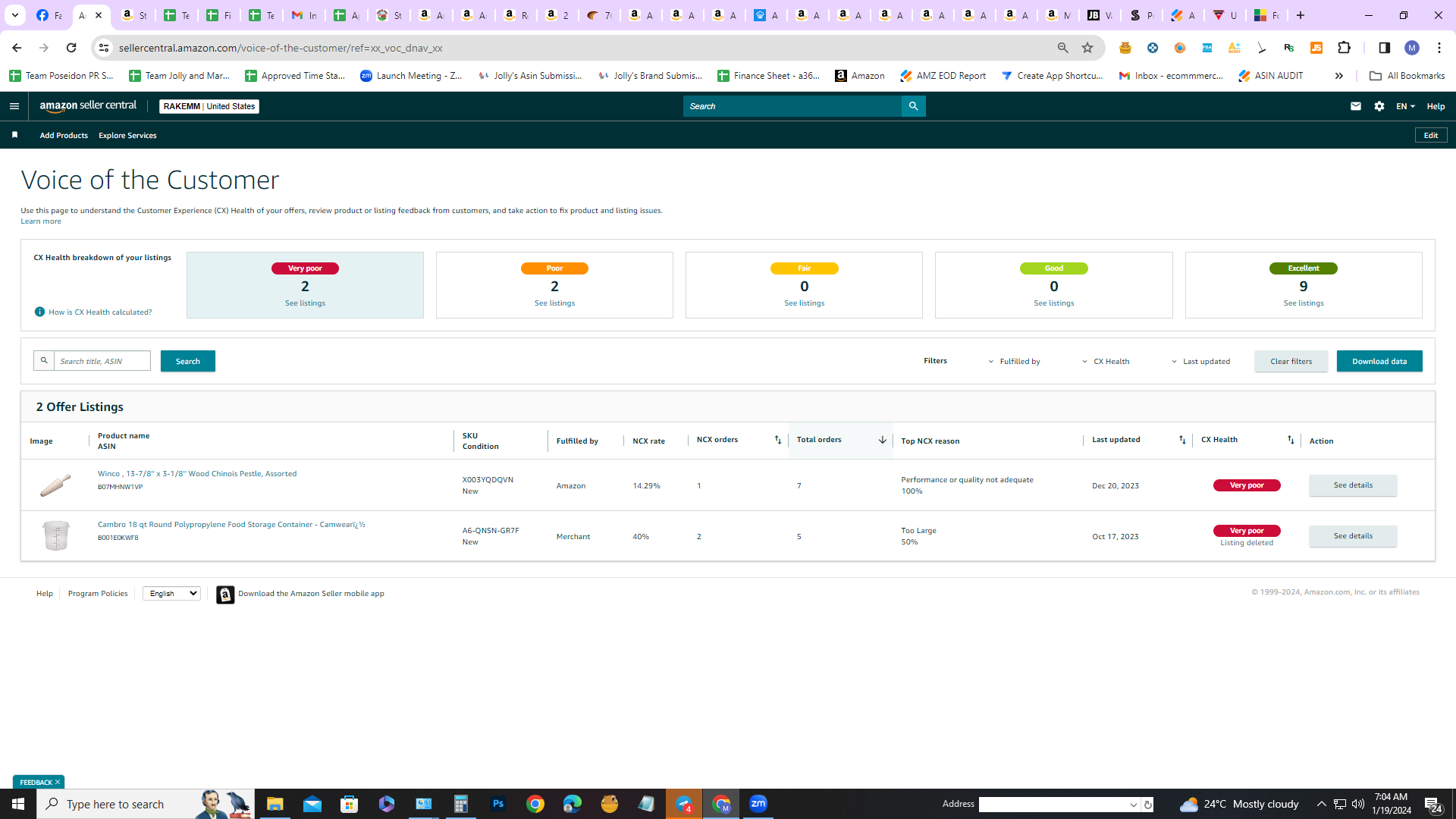The height and width of the screenshot is (819, 1456).
Task: Click the Chrome profile avatar
Action: [1412, 48]
